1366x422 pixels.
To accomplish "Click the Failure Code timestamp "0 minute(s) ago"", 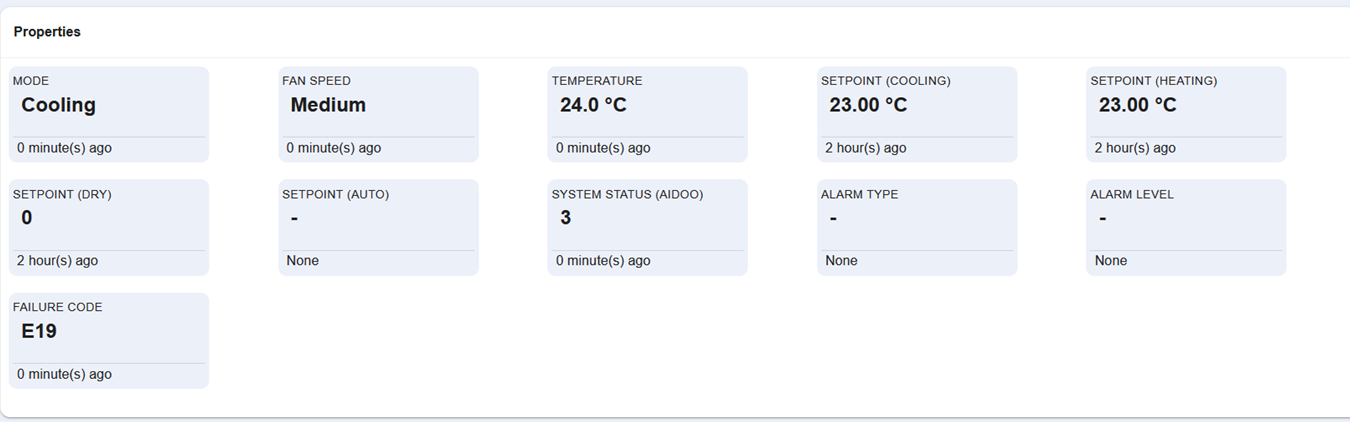I will tap(64, 374).
